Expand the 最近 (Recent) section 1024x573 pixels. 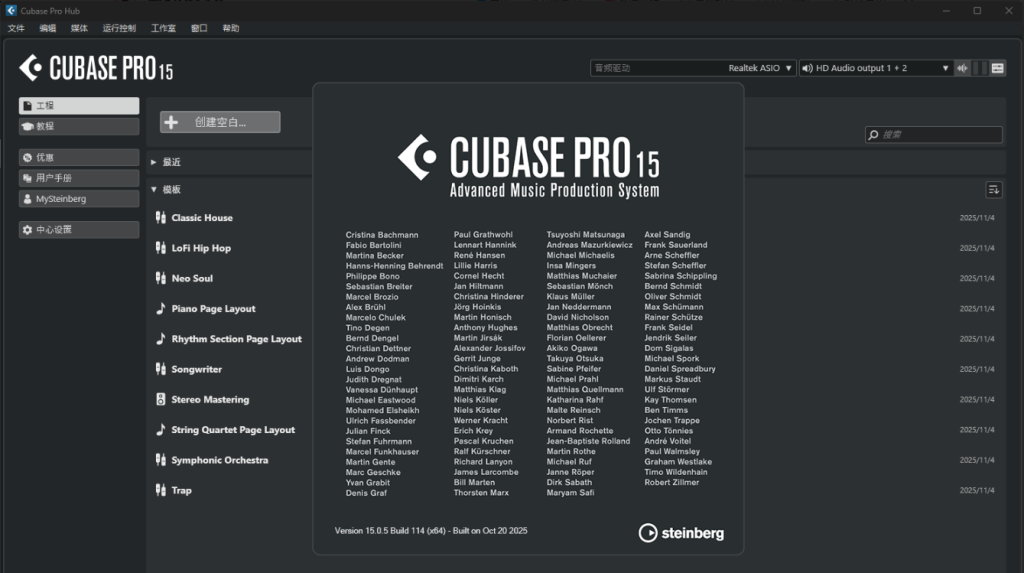click(154, 162)
